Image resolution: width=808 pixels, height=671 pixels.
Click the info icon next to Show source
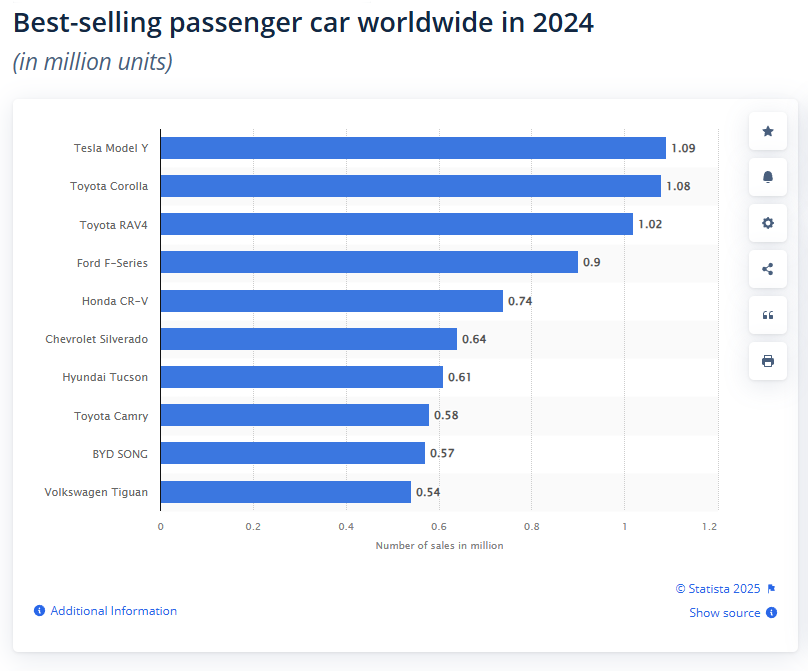pyautogui.click(x=771, y=612)
